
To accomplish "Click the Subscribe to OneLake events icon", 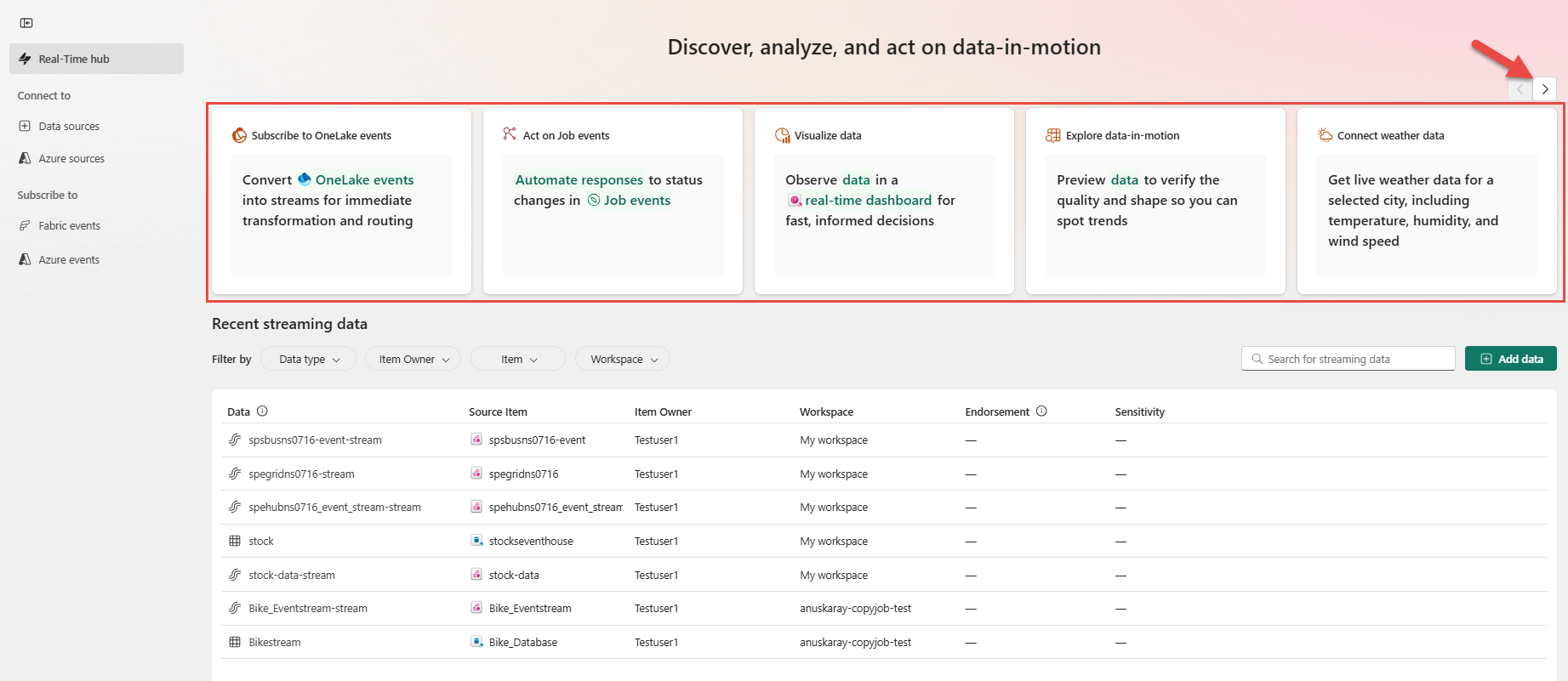I will point(240,135).
